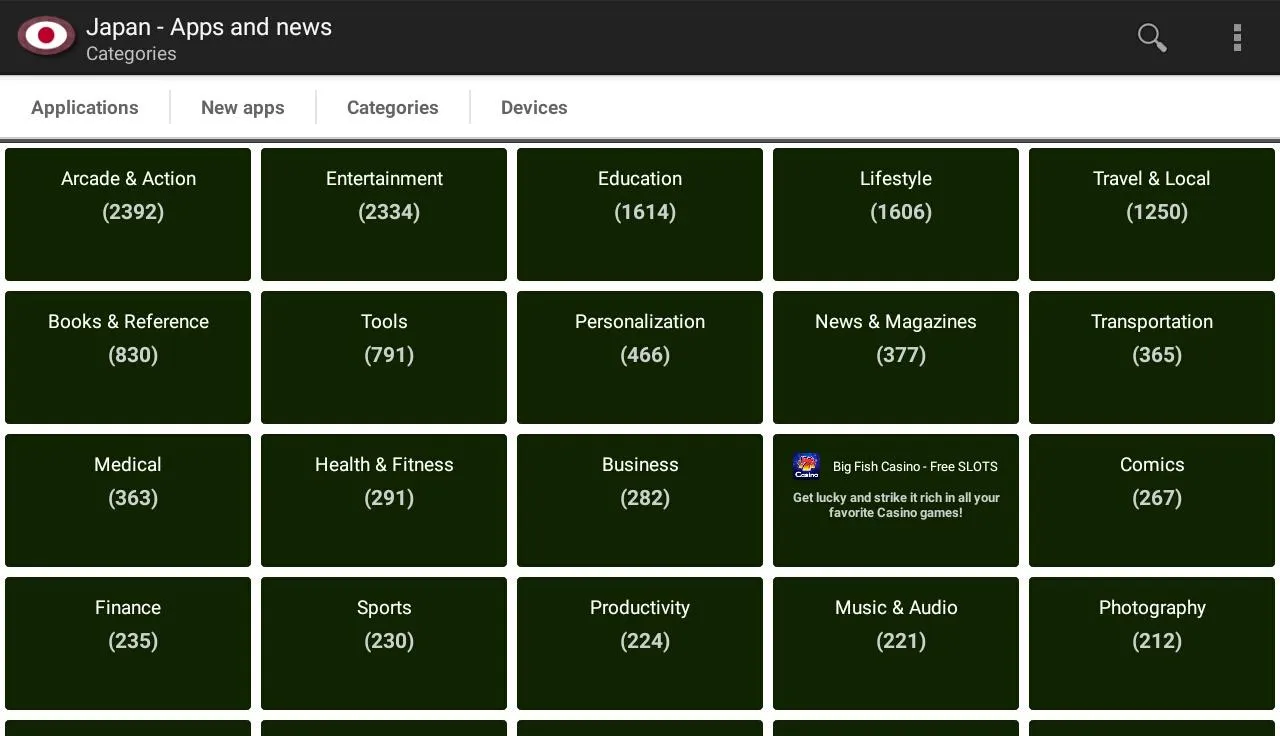Open the Medical category tile

tap(128, 500)
